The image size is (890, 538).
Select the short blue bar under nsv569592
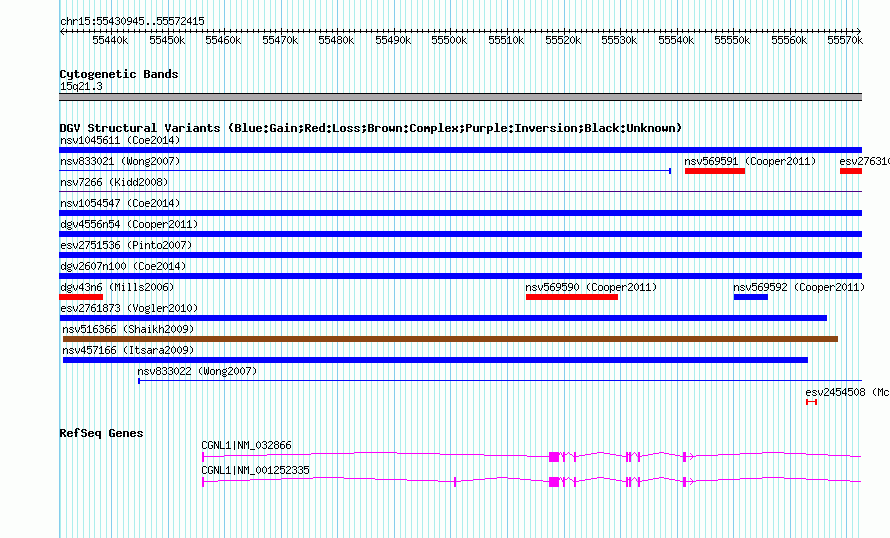point(750,297)
